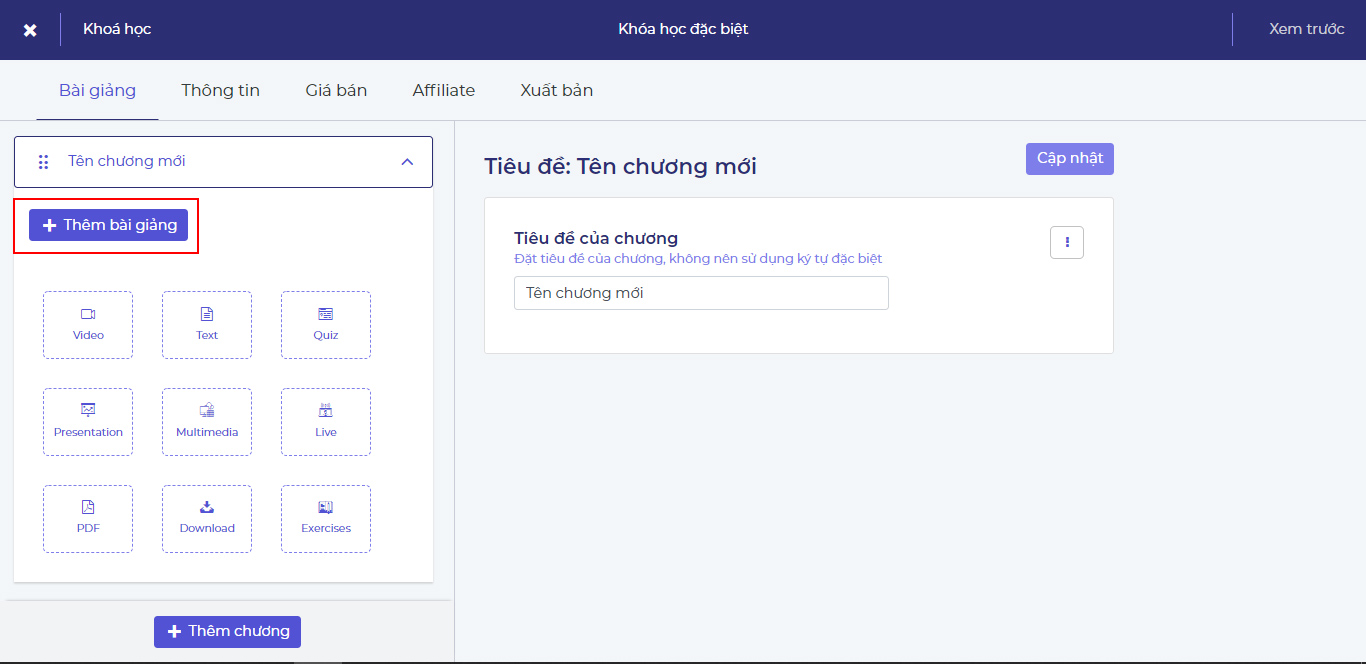
Task: Open the Giá bán tab
Action: pyautogui.click(x=336, y=90)
